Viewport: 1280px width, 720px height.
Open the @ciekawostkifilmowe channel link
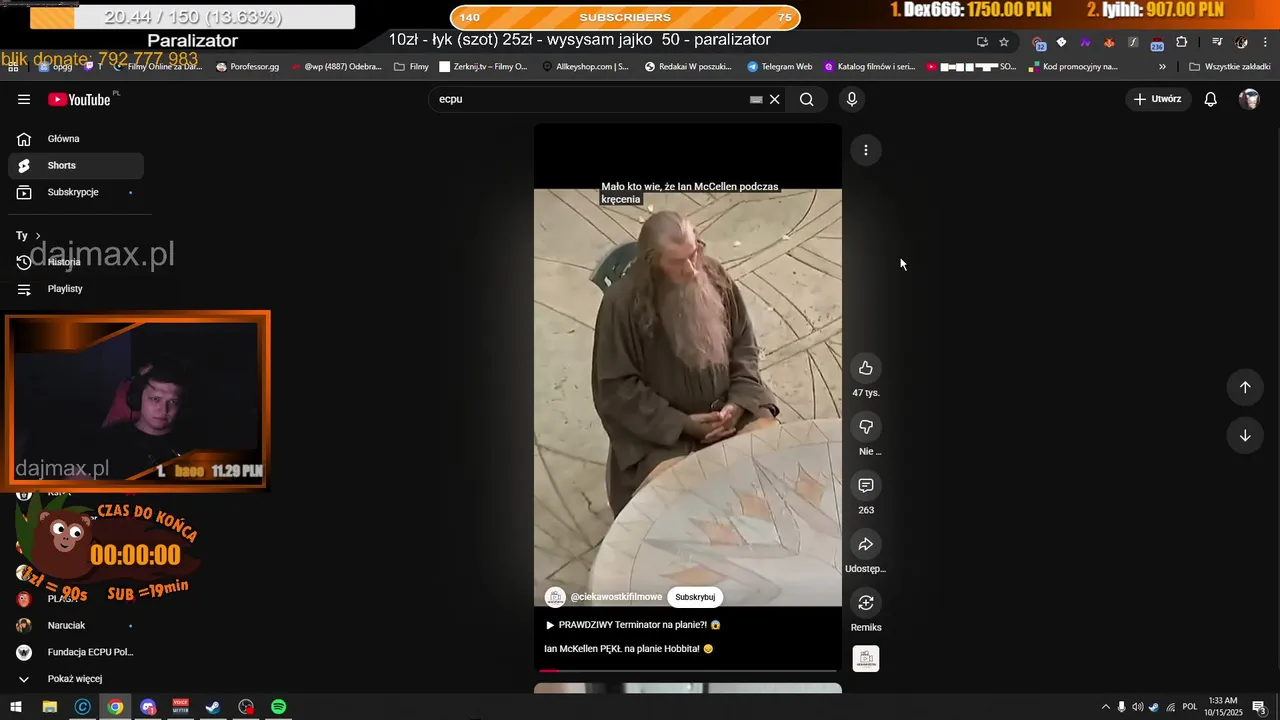pyautogui.click(x=616, y=597)
